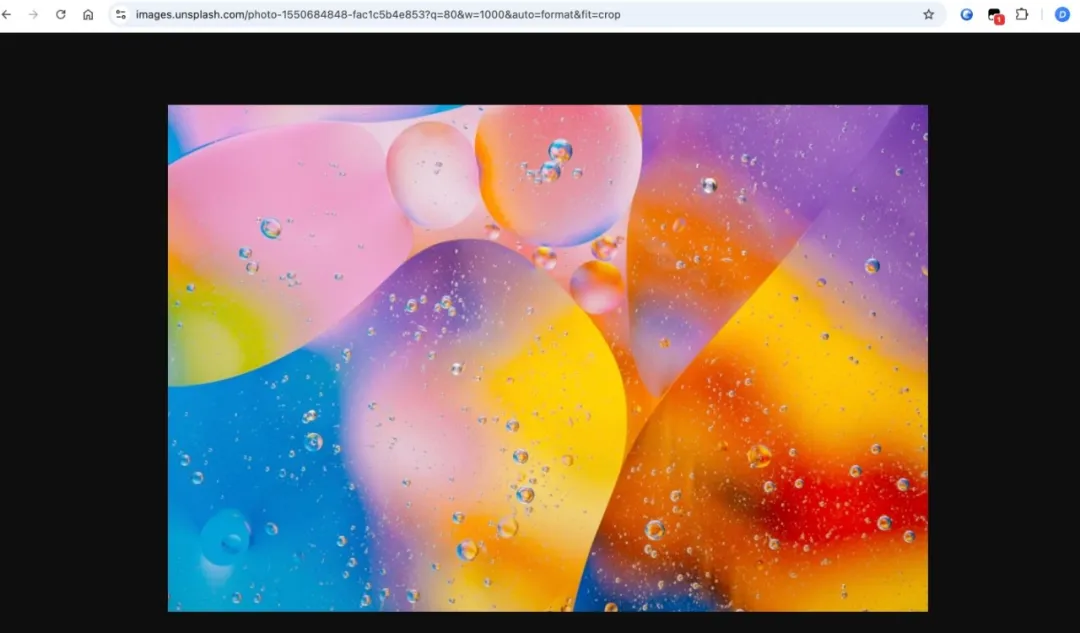Open the profile menu with the D avatar
The width and height of the screenshot is (1080, 633).
pyautogui.click(x=1062, y=15)
